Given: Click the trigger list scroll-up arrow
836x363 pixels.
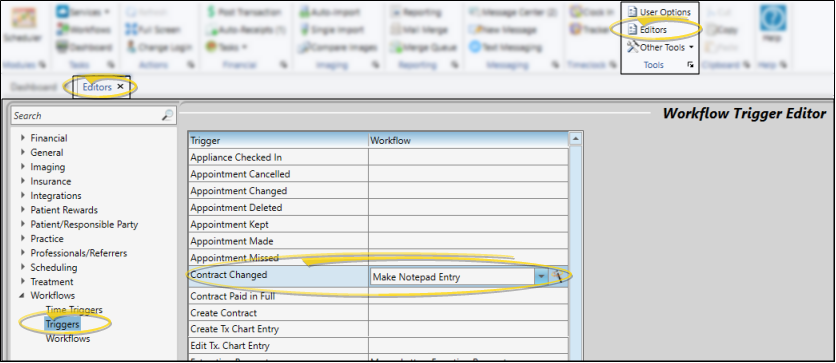Looking at the screenshot, I should 575,139.
